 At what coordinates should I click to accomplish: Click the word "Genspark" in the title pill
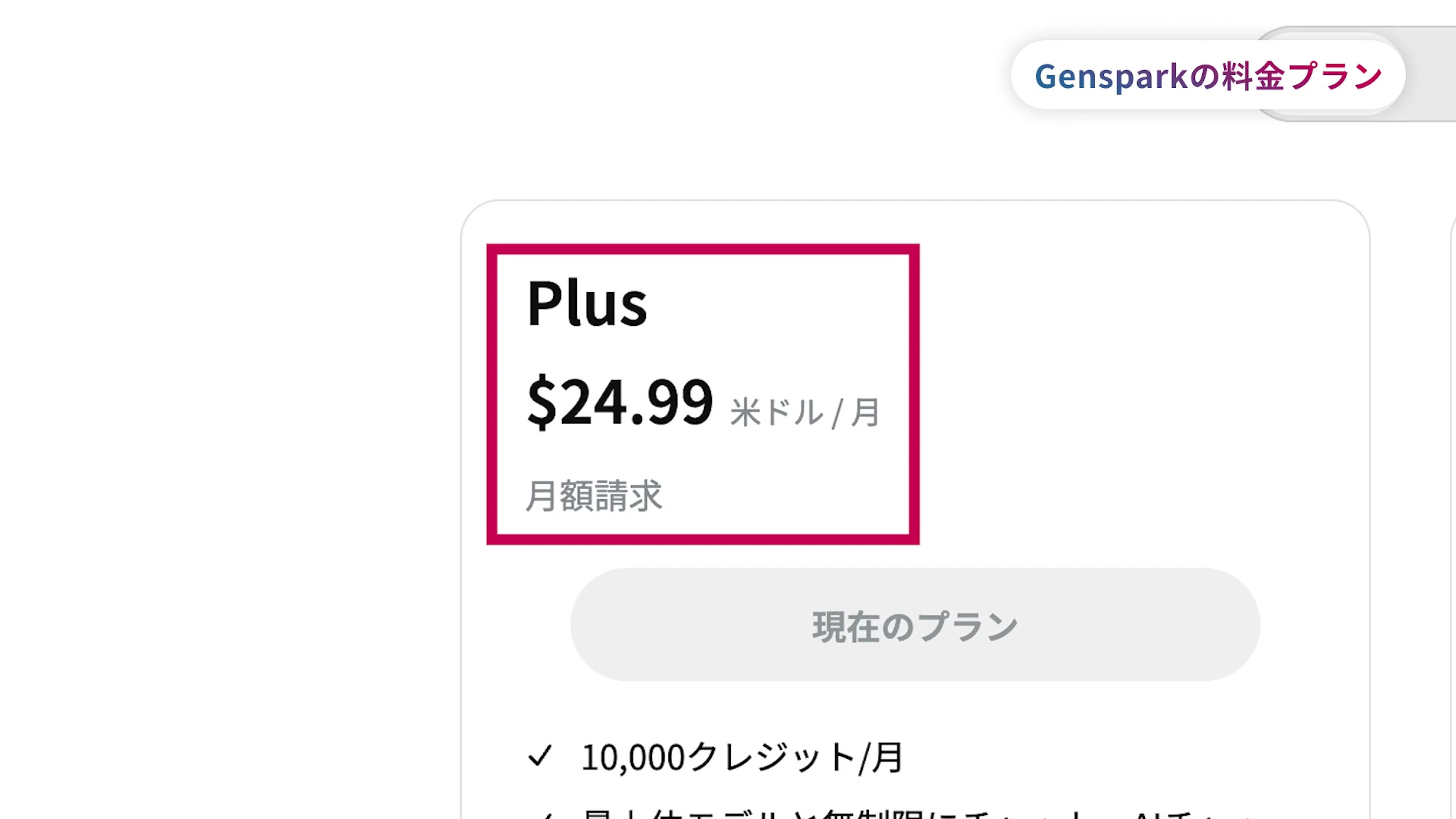click(1111, 76)
